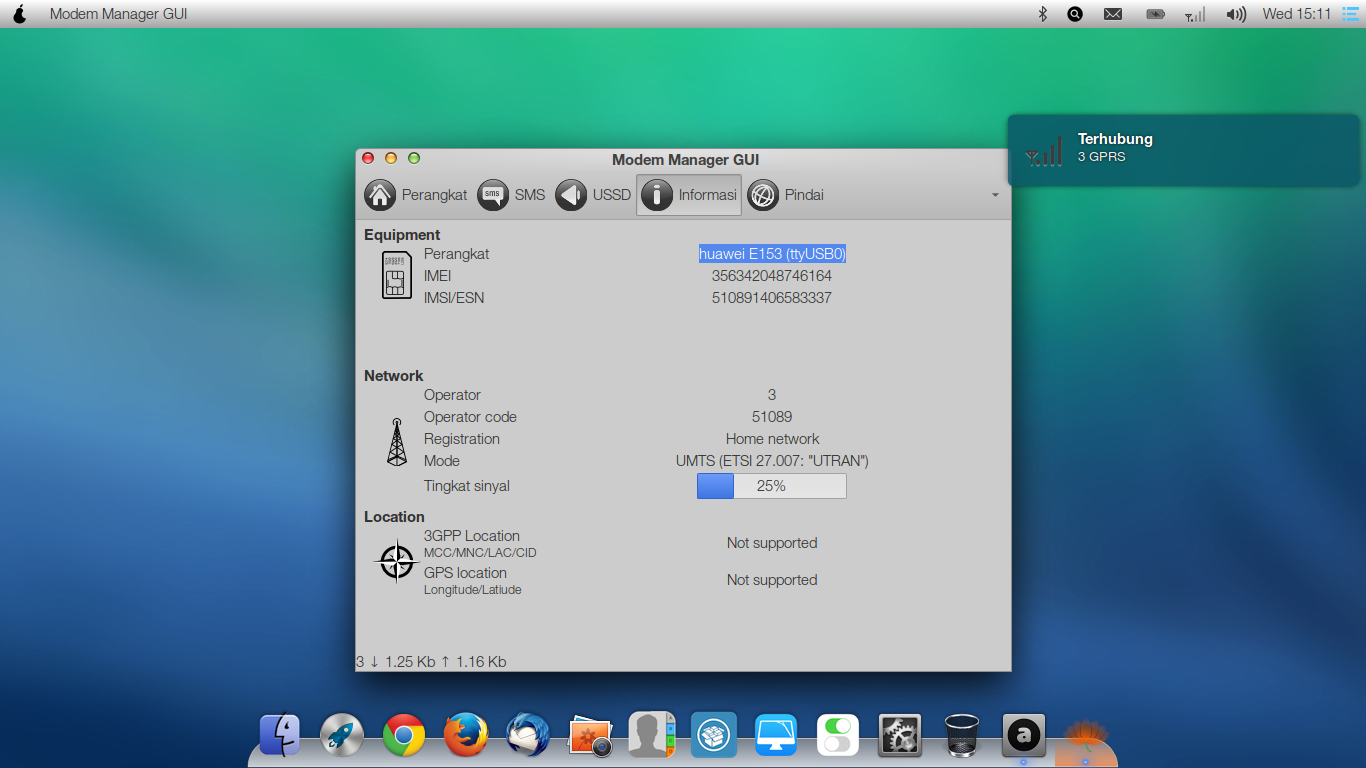The image size is (1366, 768).
Task: Open the USSD tab
Action: [x=593, y=195]
